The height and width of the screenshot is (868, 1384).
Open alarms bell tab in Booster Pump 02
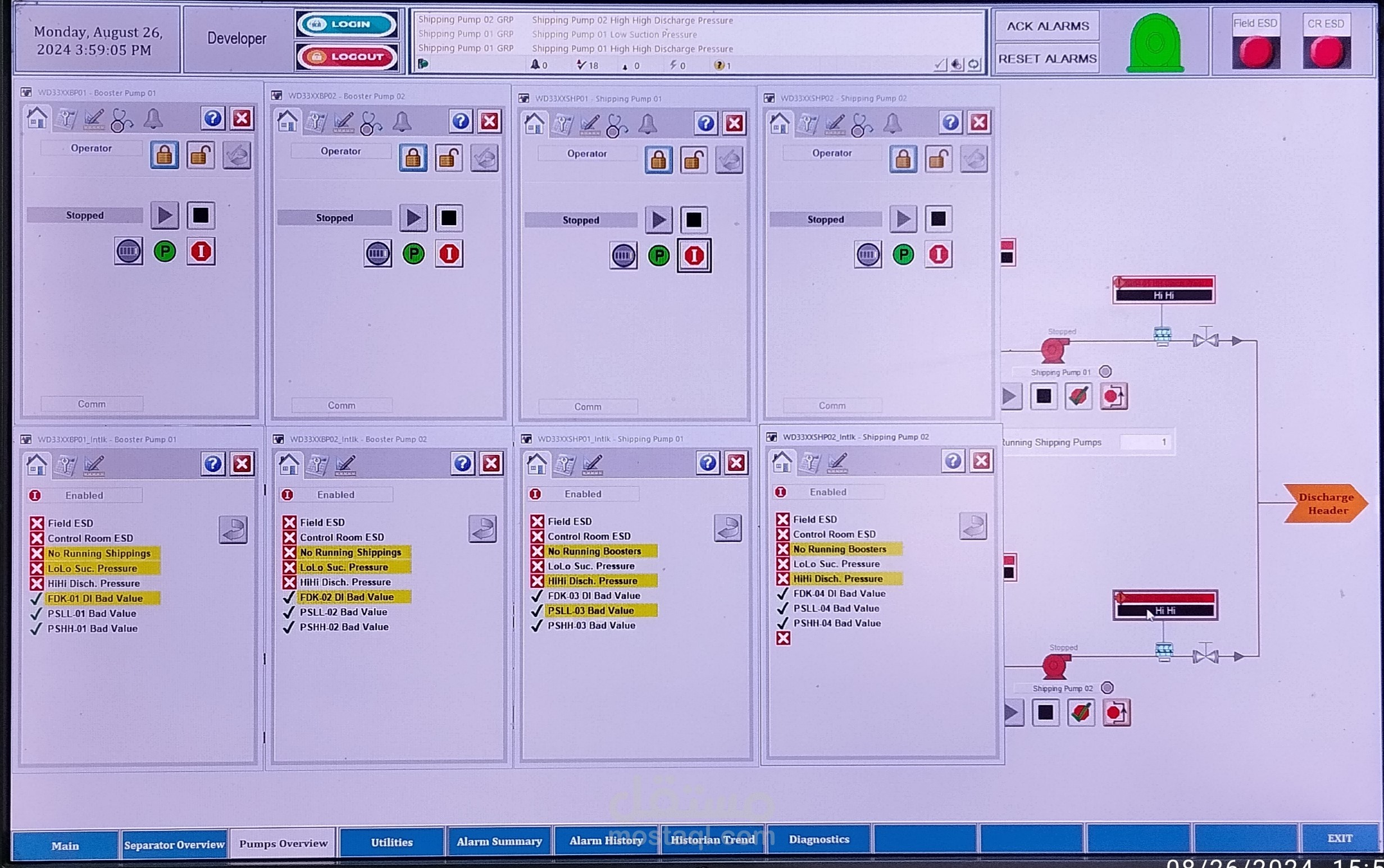point(402,122)
